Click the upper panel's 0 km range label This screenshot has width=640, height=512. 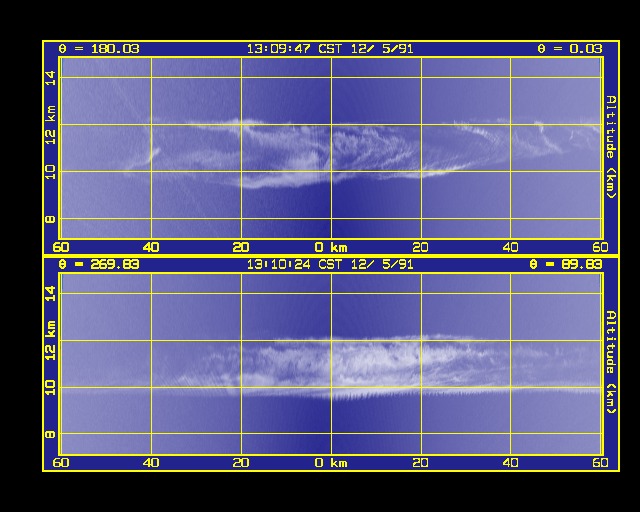tap(331, 247)
